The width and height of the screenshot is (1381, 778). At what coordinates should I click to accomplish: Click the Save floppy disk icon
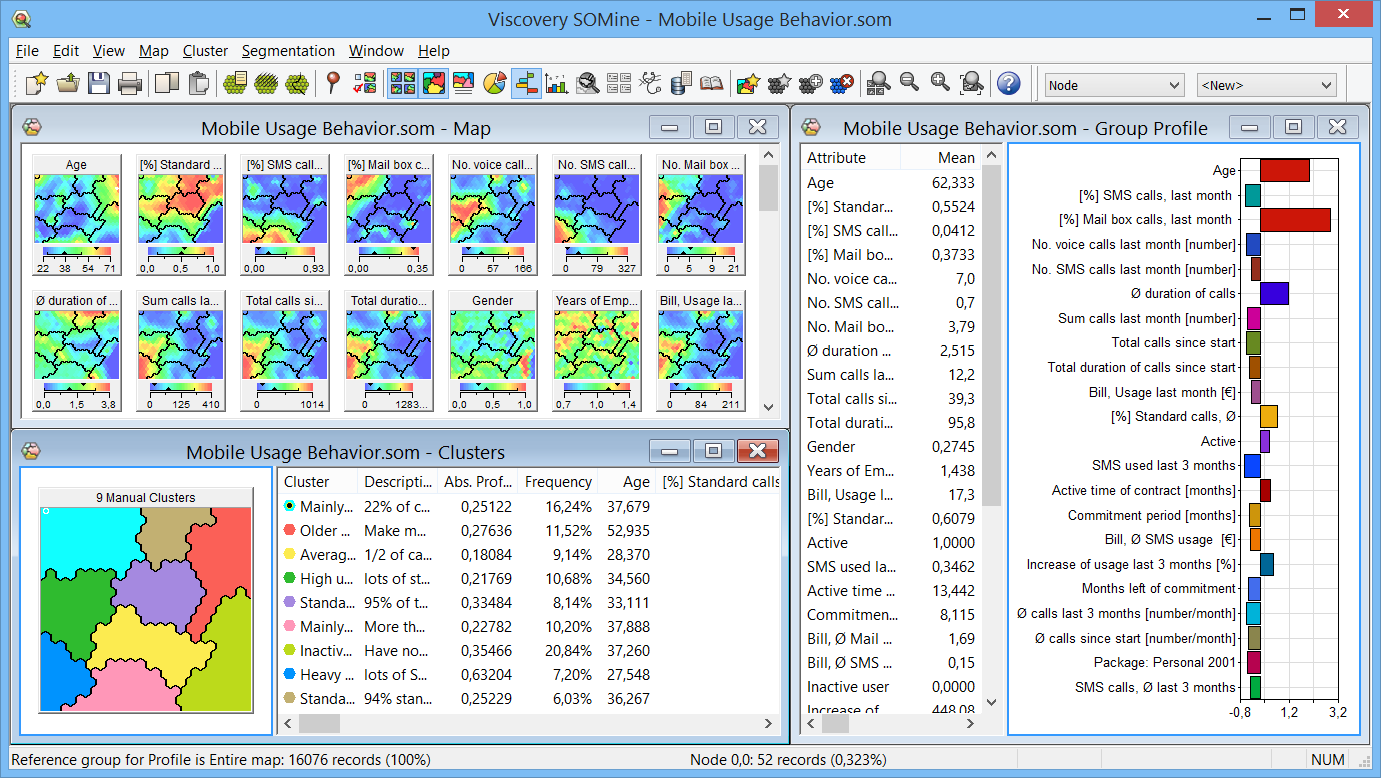tap(98, 84)
